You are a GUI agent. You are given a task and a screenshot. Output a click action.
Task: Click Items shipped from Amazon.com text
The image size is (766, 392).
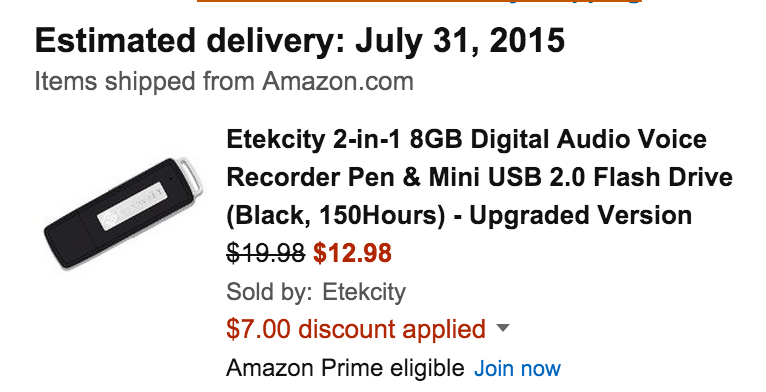coord(224,81)
